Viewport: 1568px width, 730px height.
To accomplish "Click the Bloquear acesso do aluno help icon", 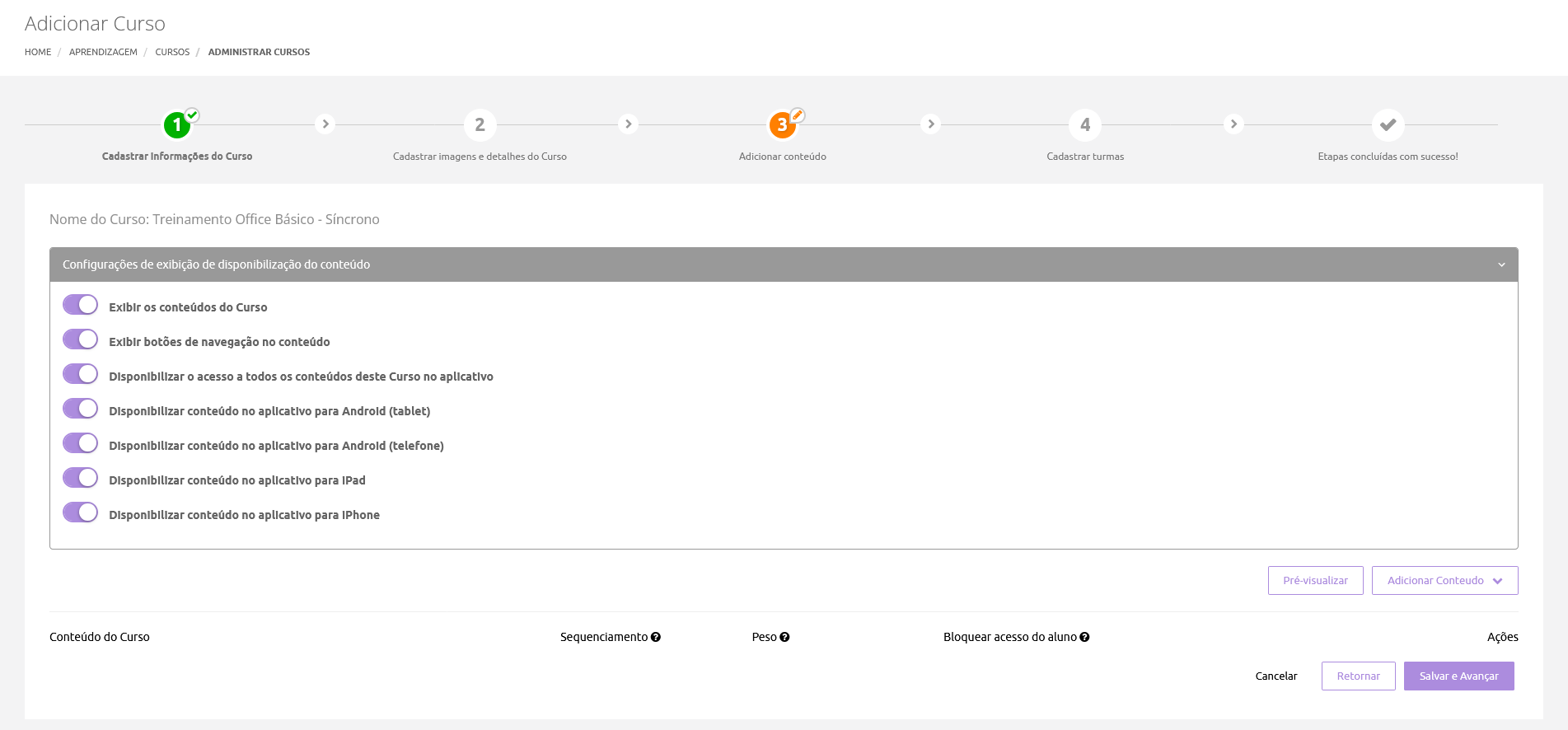I will pos(1084,637).
